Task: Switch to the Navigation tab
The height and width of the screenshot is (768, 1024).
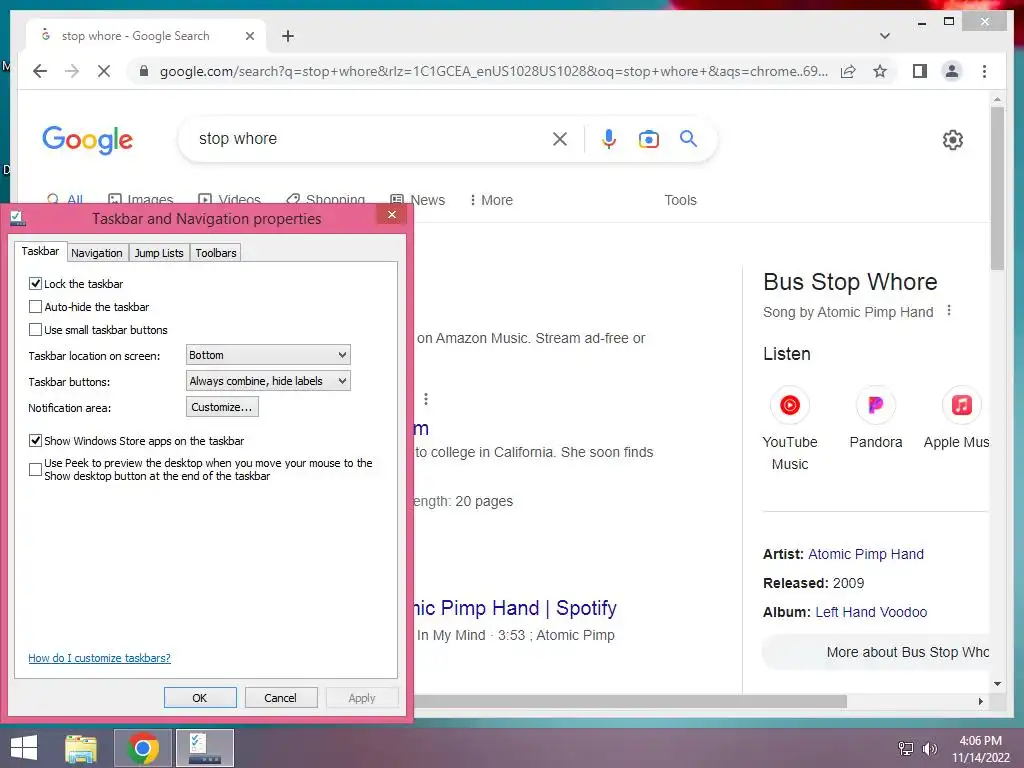Action: pyautogui.click(x=97, y=253)
